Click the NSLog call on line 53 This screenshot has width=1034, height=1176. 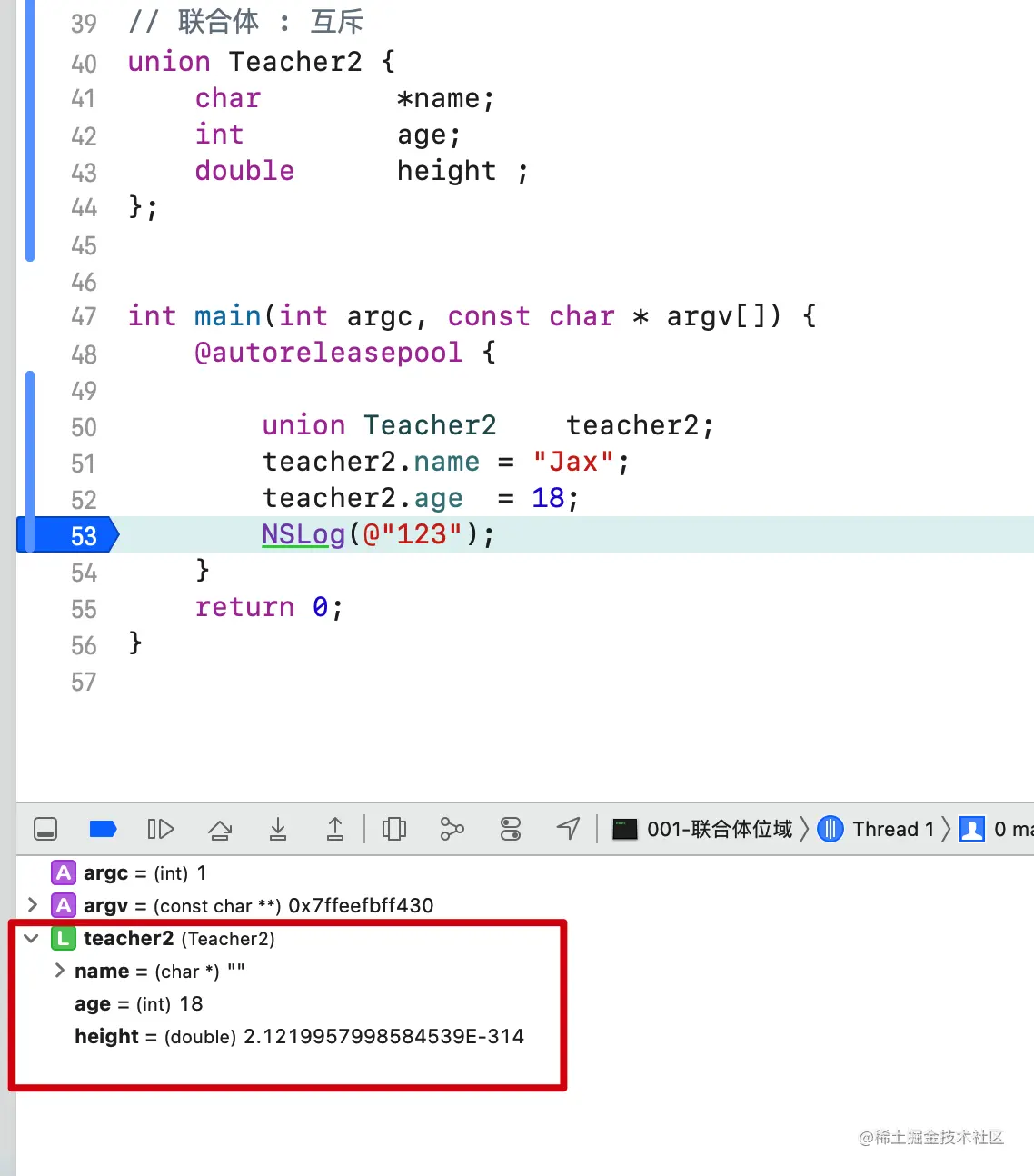click(378, 534)
